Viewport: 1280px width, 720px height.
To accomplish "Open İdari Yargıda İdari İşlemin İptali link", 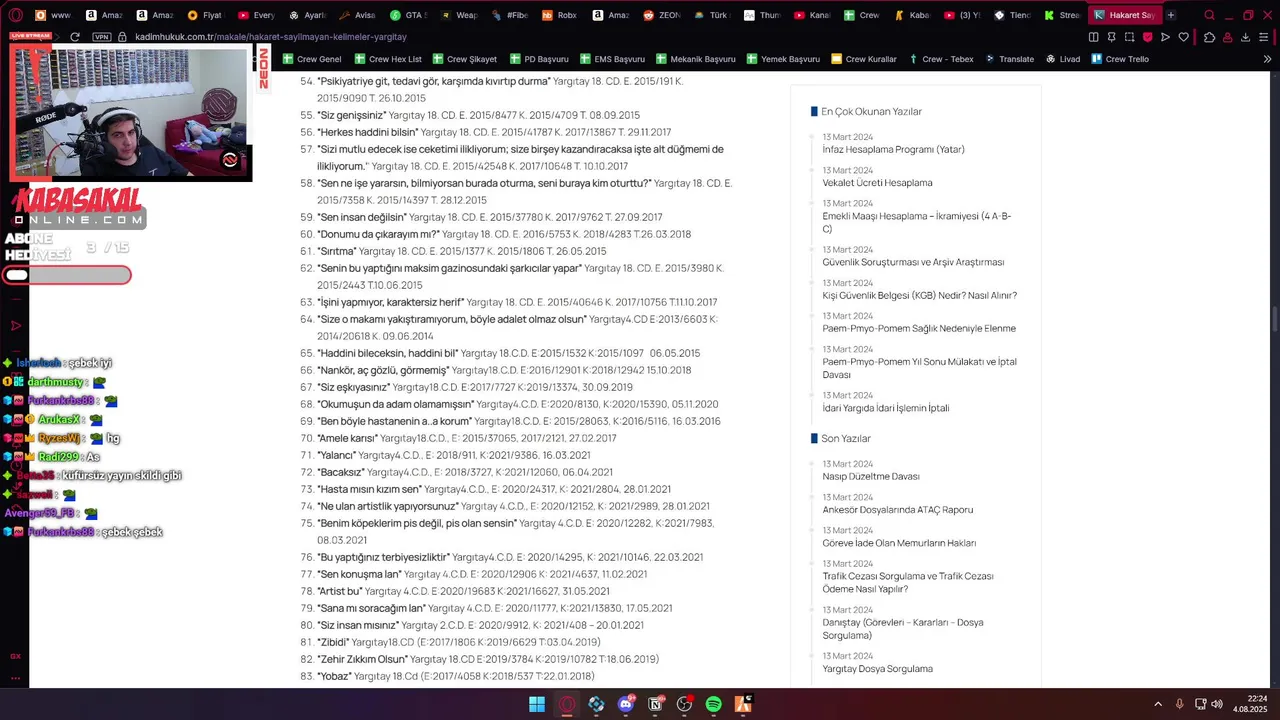I will click(x=885, y=407).
